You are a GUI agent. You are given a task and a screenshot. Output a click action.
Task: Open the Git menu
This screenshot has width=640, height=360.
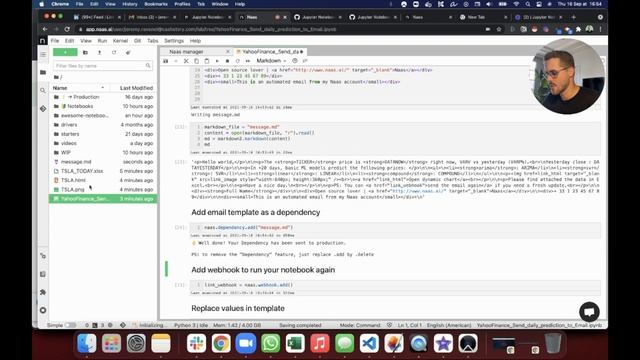138,41
